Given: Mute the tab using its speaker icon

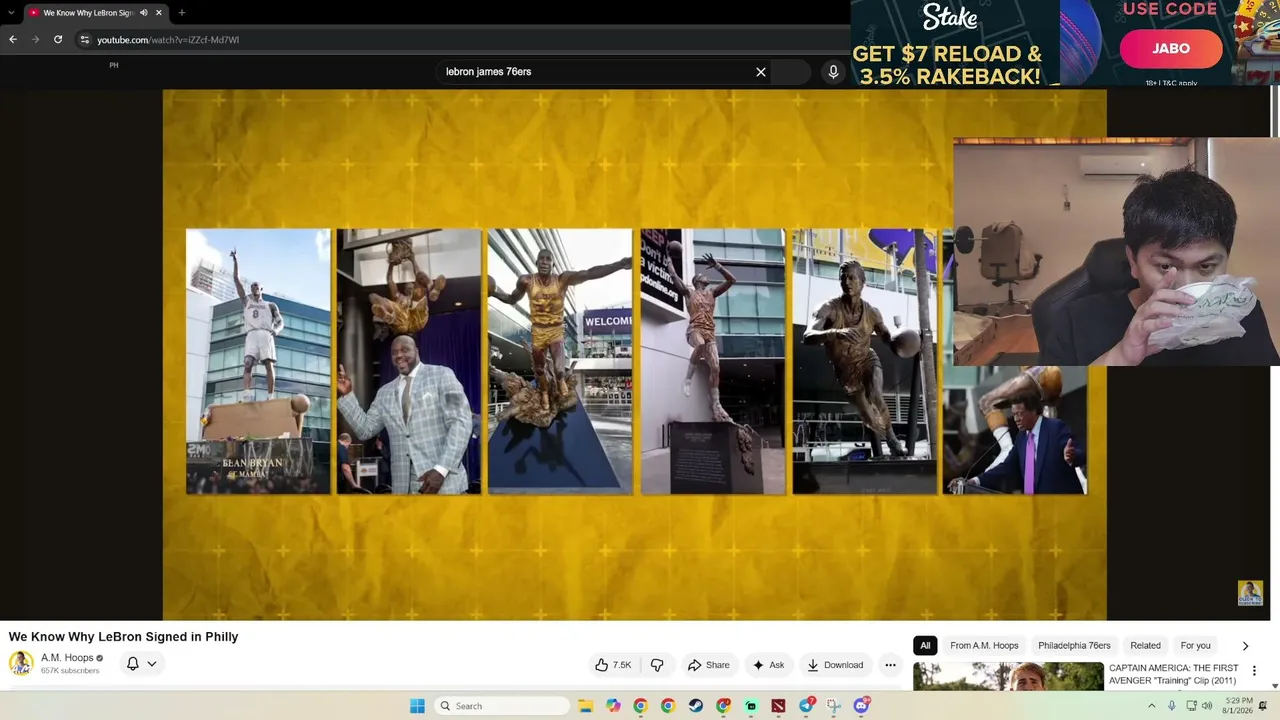Looking at the screenshot, I should 144,13.
